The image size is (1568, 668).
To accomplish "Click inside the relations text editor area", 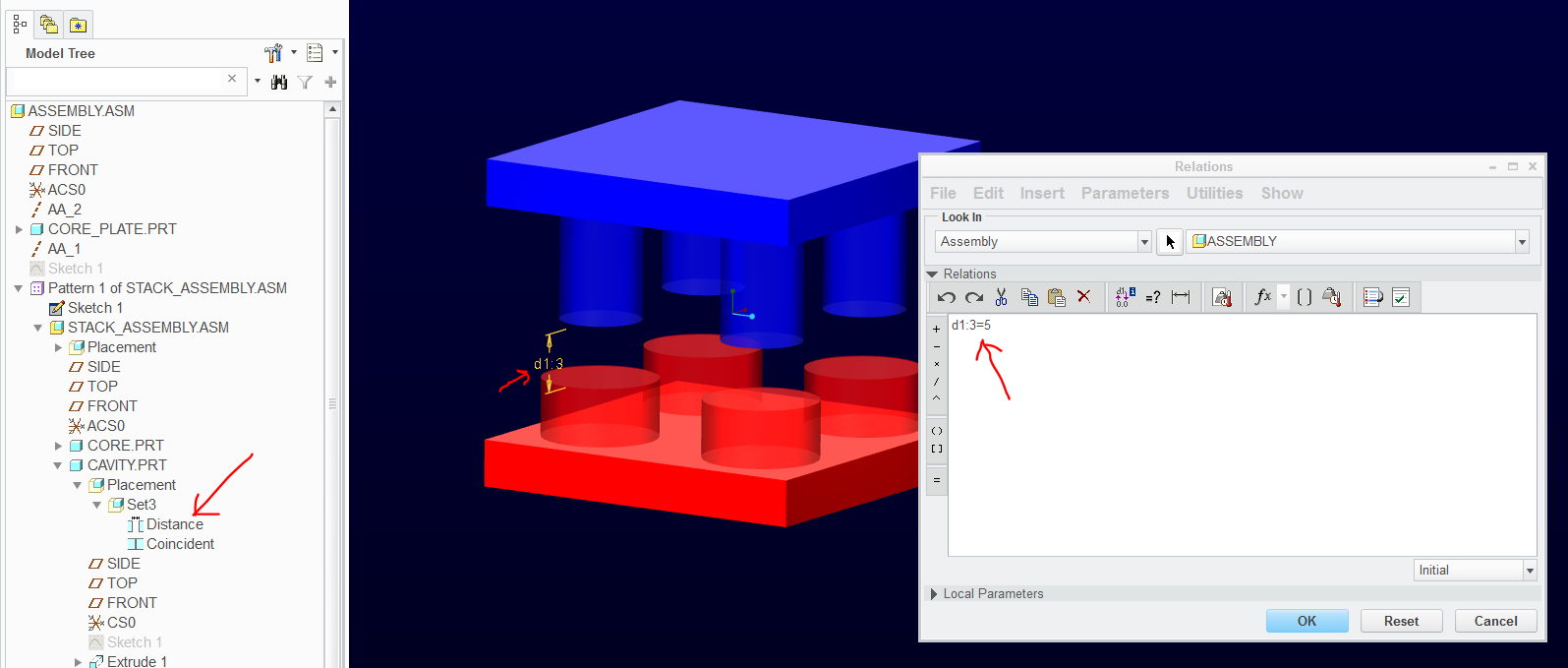I will coord(1242,435).
